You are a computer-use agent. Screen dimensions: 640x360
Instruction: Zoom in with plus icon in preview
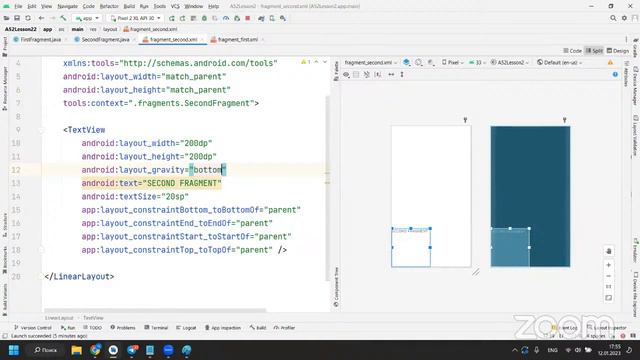point(609,265)
